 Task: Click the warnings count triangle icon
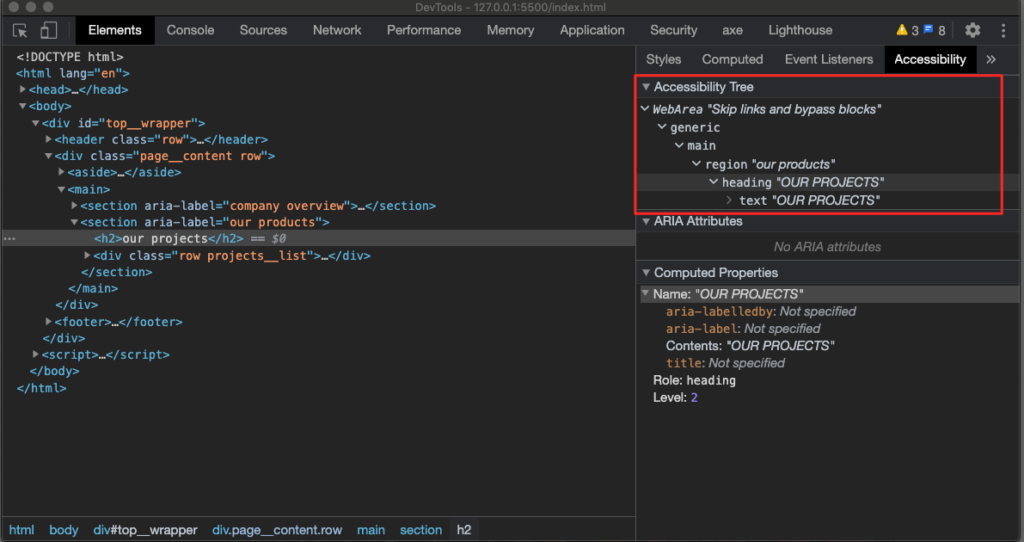[902, 29]
